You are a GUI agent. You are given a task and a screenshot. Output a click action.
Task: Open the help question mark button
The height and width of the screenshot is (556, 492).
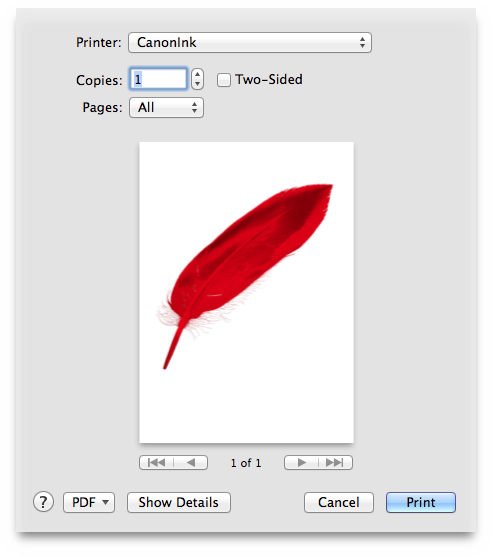43,502
